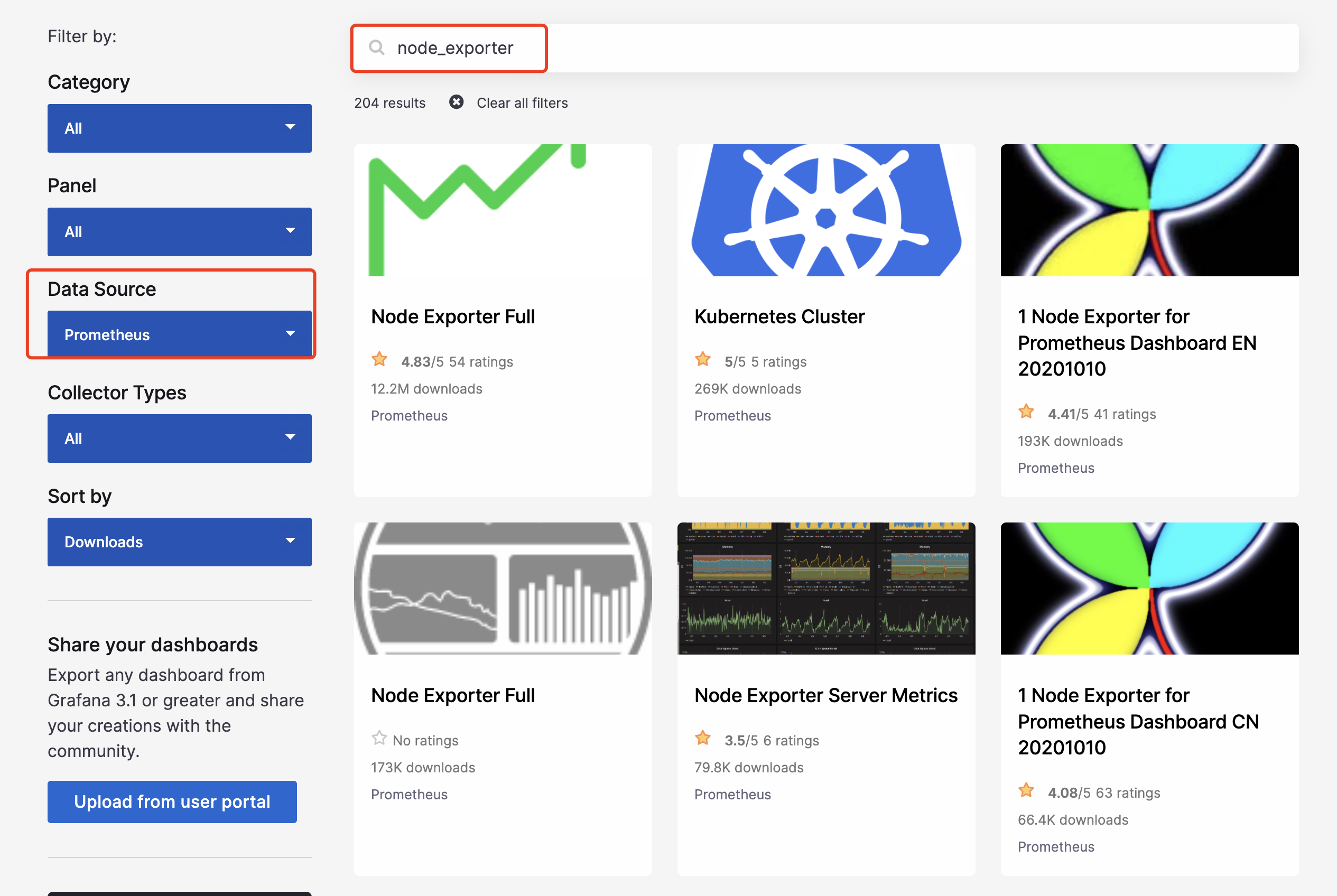This screenshot has height=896, width=1337.
Task: Click the search magnifier icon
Action: tap(377, 48)
